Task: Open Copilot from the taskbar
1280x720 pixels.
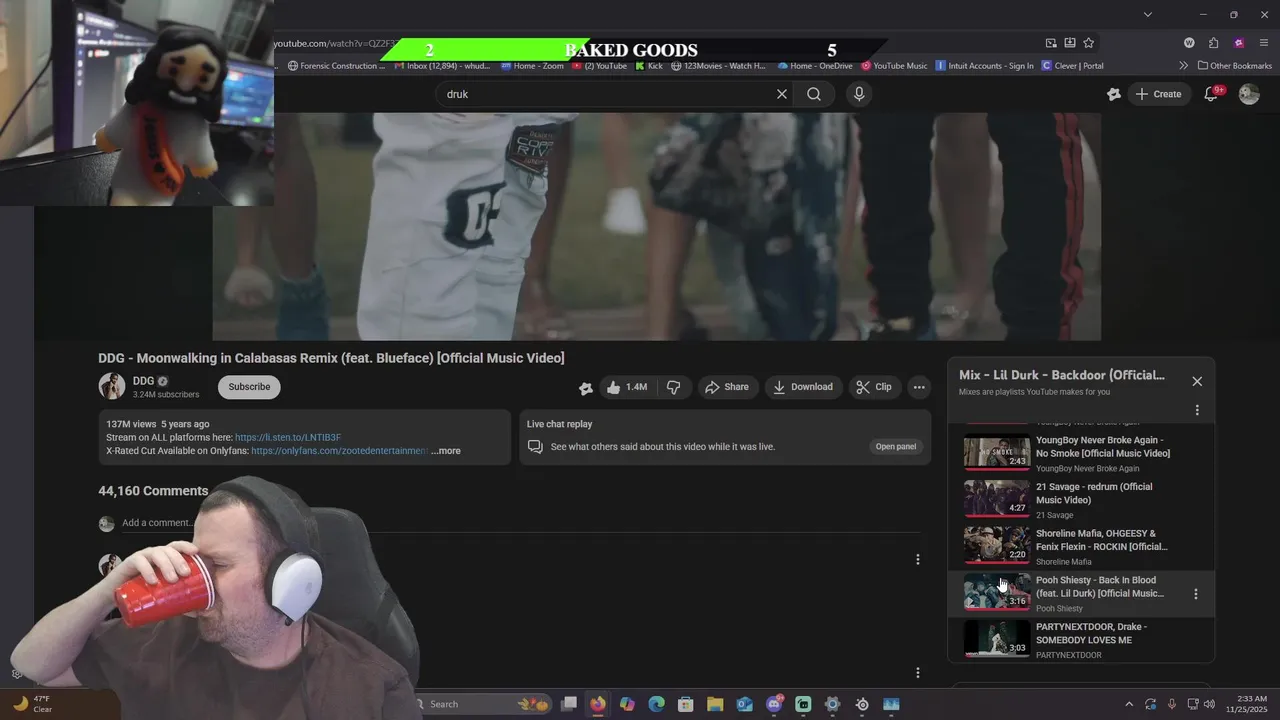Action: click(627, 704)
